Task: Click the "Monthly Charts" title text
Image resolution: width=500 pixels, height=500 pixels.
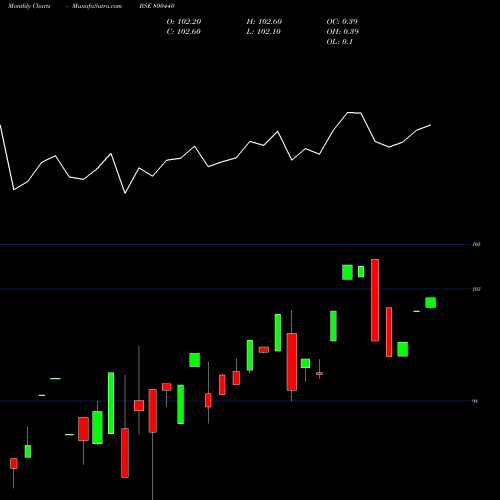Action: point(29,6)
